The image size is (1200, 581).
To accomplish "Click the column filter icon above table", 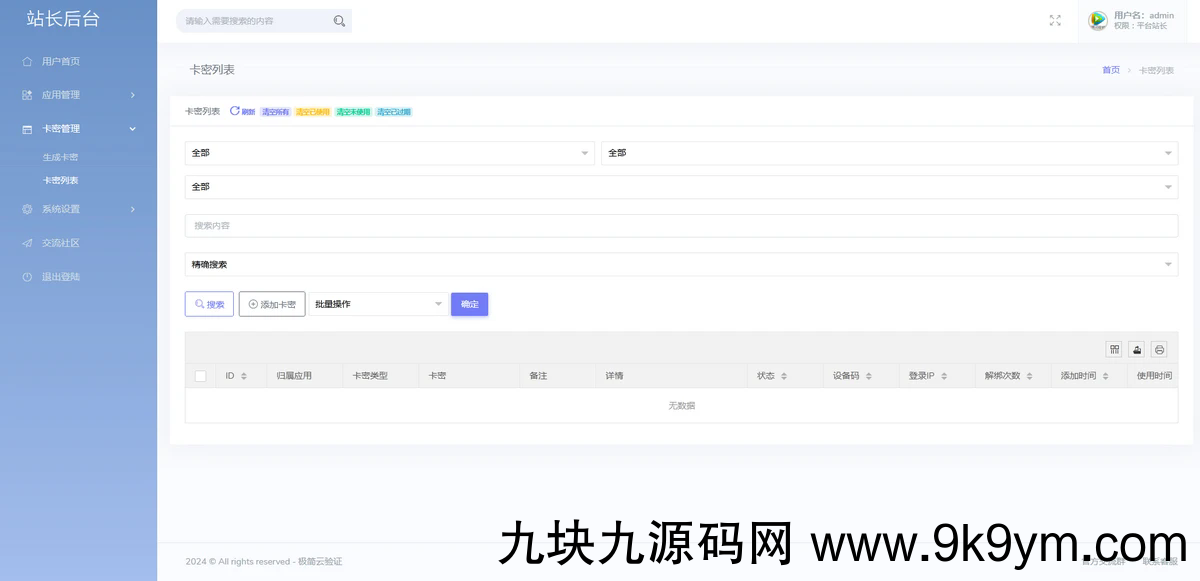I will point(1114,349).
